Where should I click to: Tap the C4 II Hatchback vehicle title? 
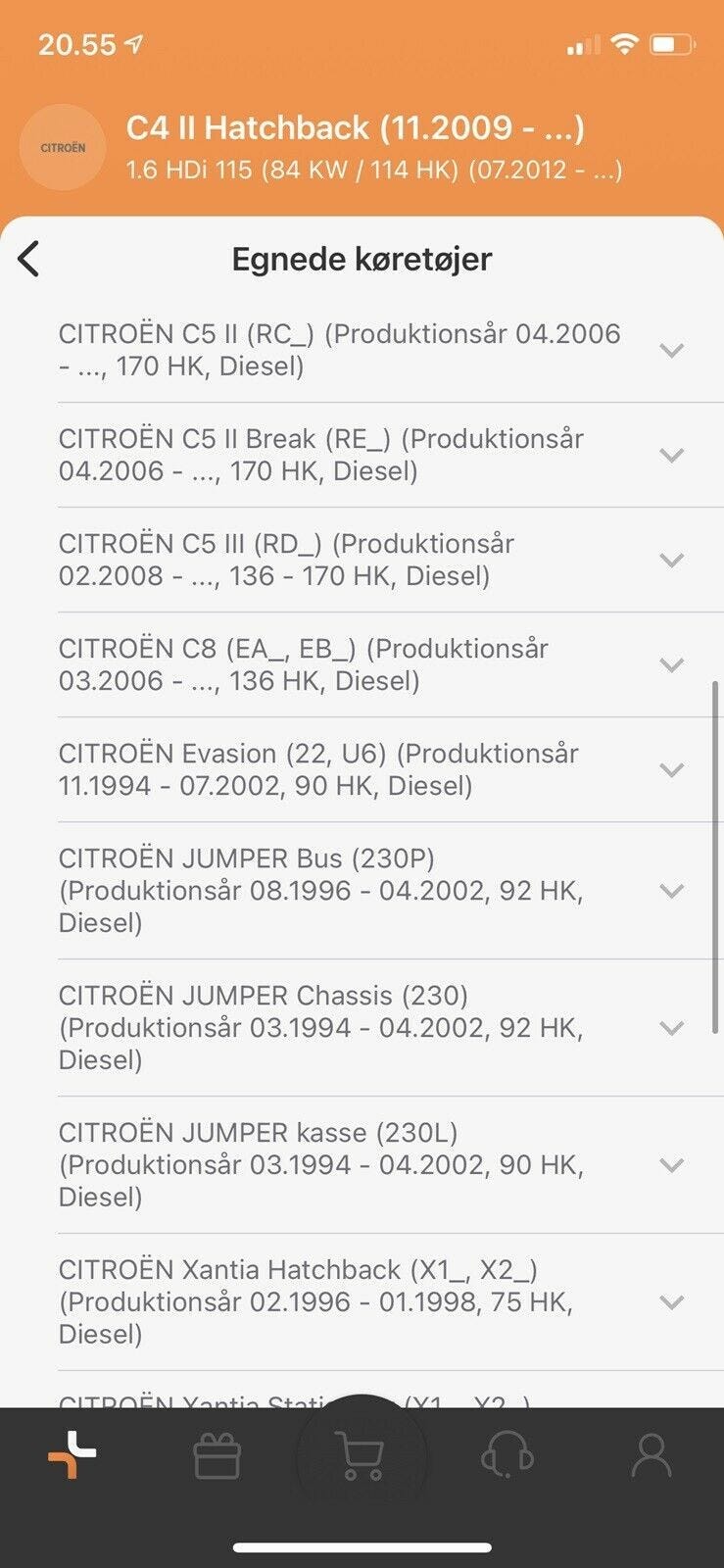pyautogui.click(x=355, y=127)
